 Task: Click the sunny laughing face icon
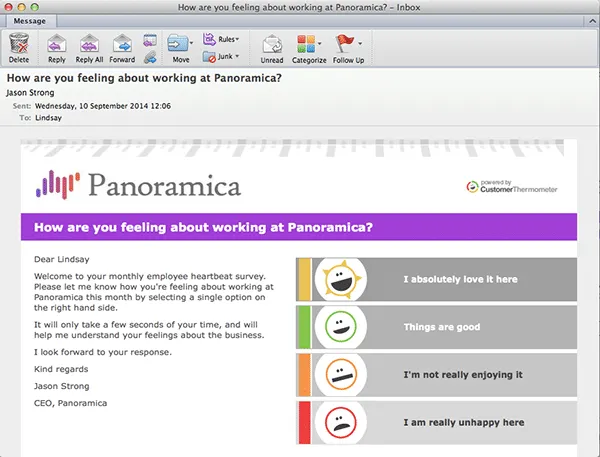point(341,279)
